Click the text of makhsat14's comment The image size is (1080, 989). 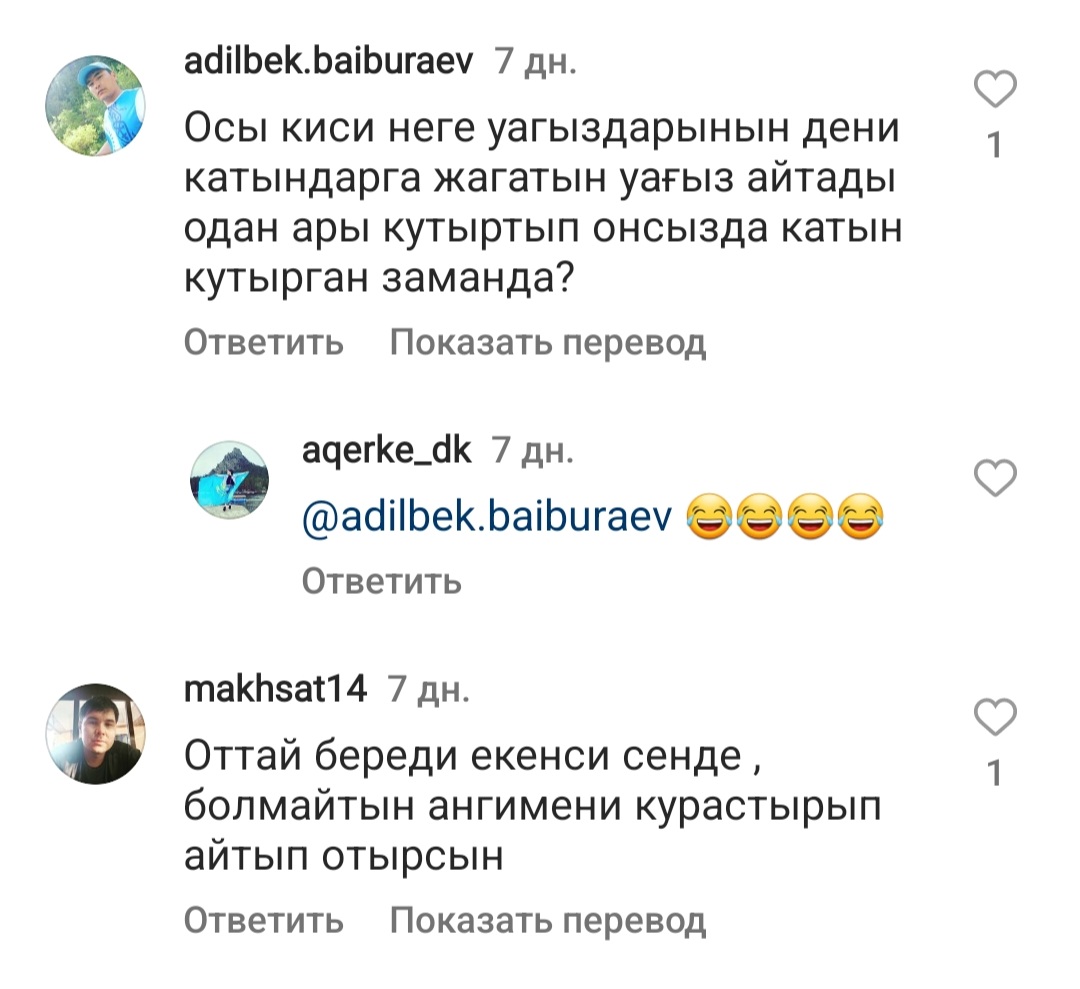532,805
